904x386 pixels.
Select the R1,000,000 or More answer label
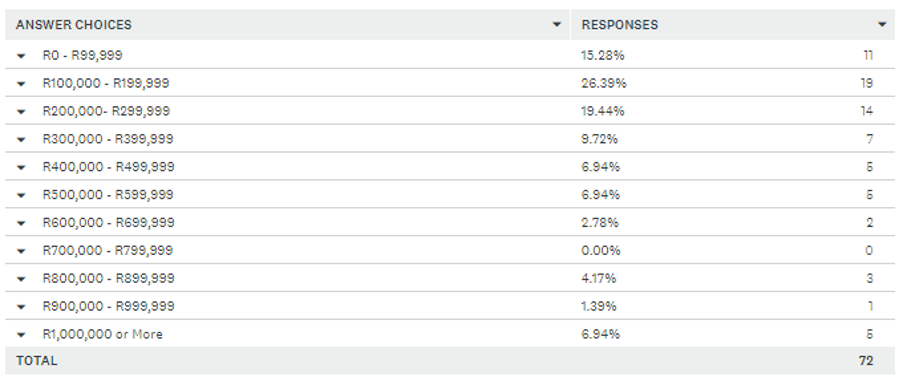pos(103,334)
